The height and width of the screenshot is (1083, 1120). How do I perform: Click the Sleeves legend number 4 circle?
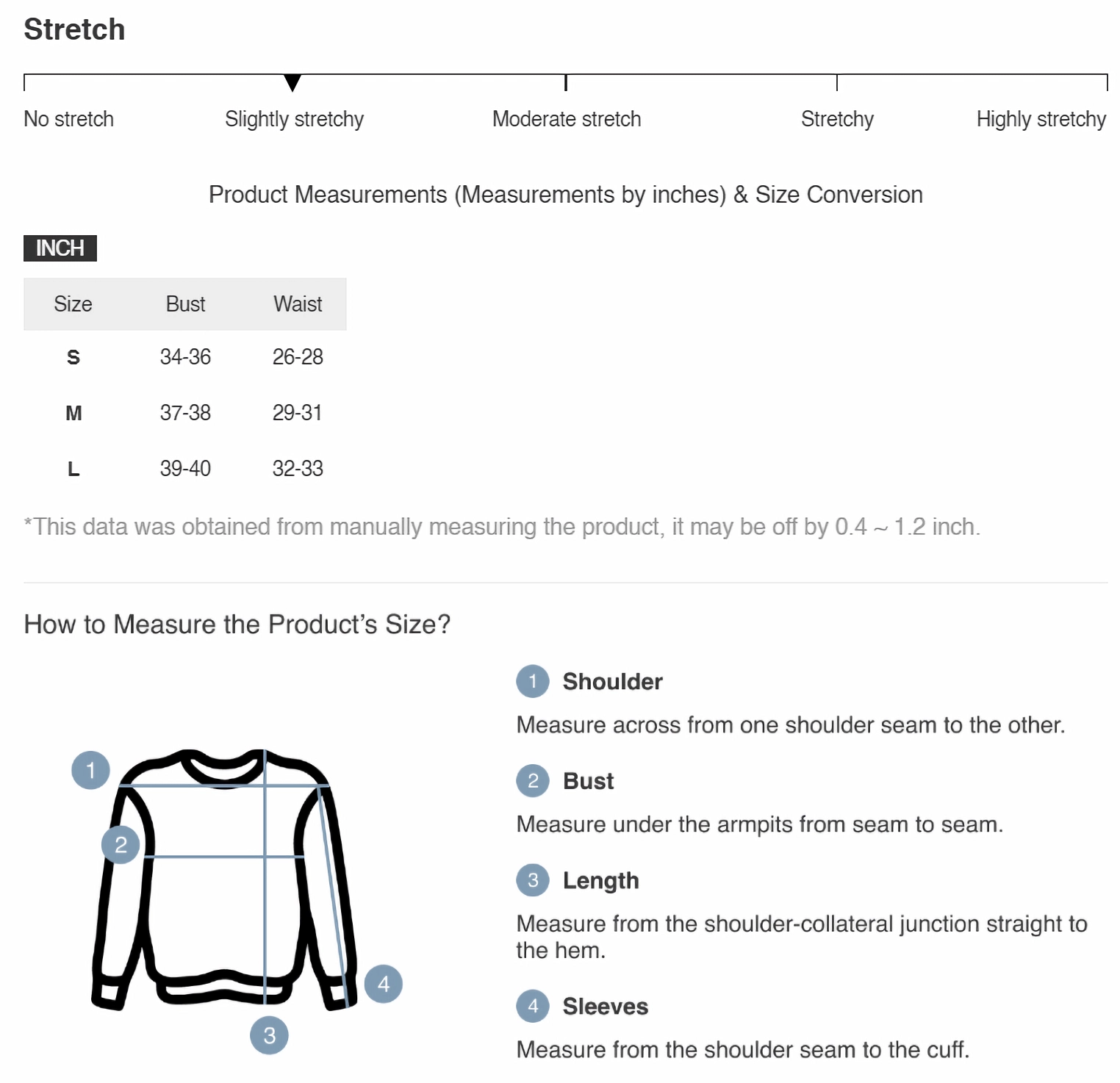[x=533, y=1006]
